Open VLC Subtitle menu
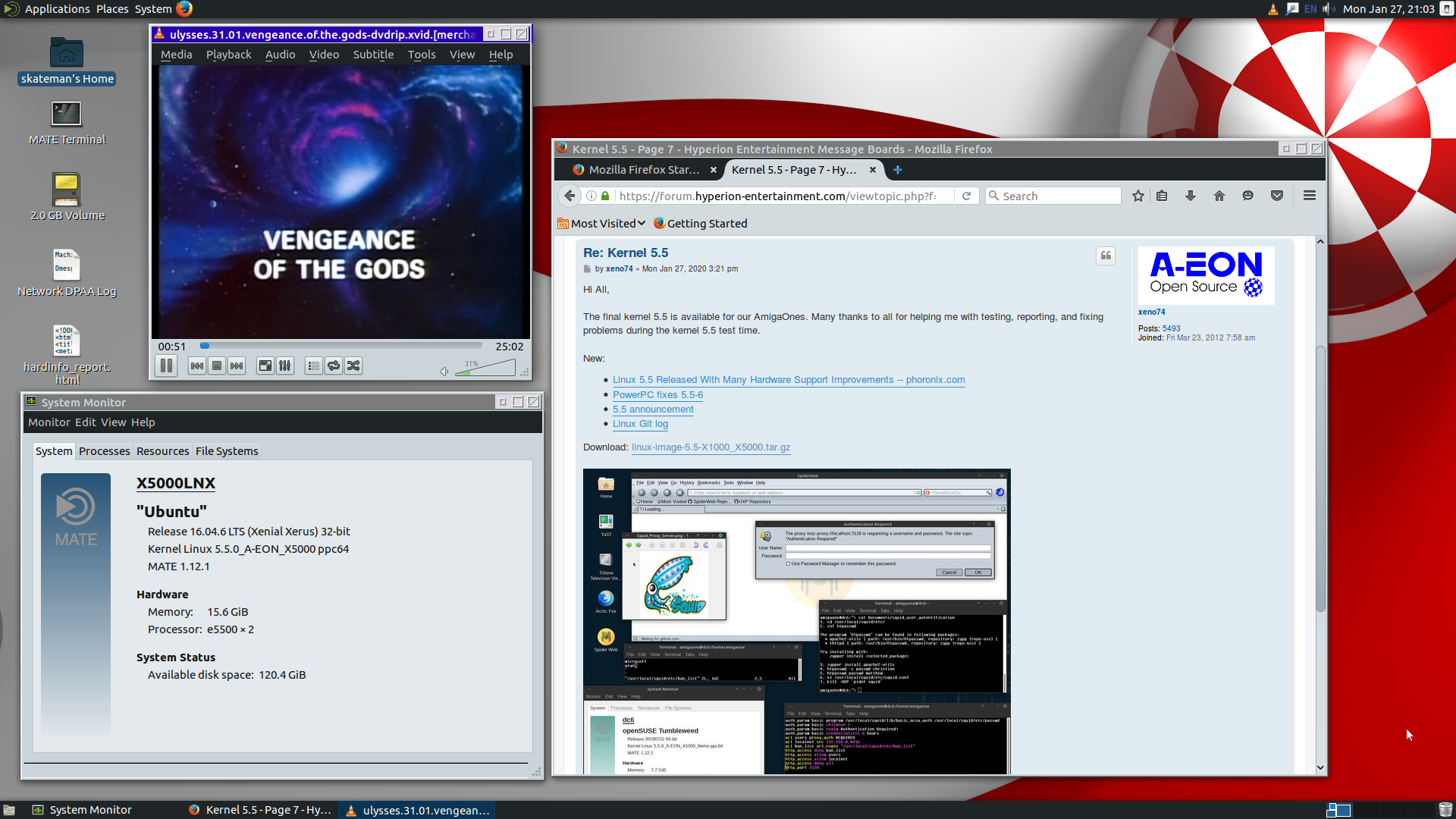The height and width of the screenshot is (819, 1456). 373,55
